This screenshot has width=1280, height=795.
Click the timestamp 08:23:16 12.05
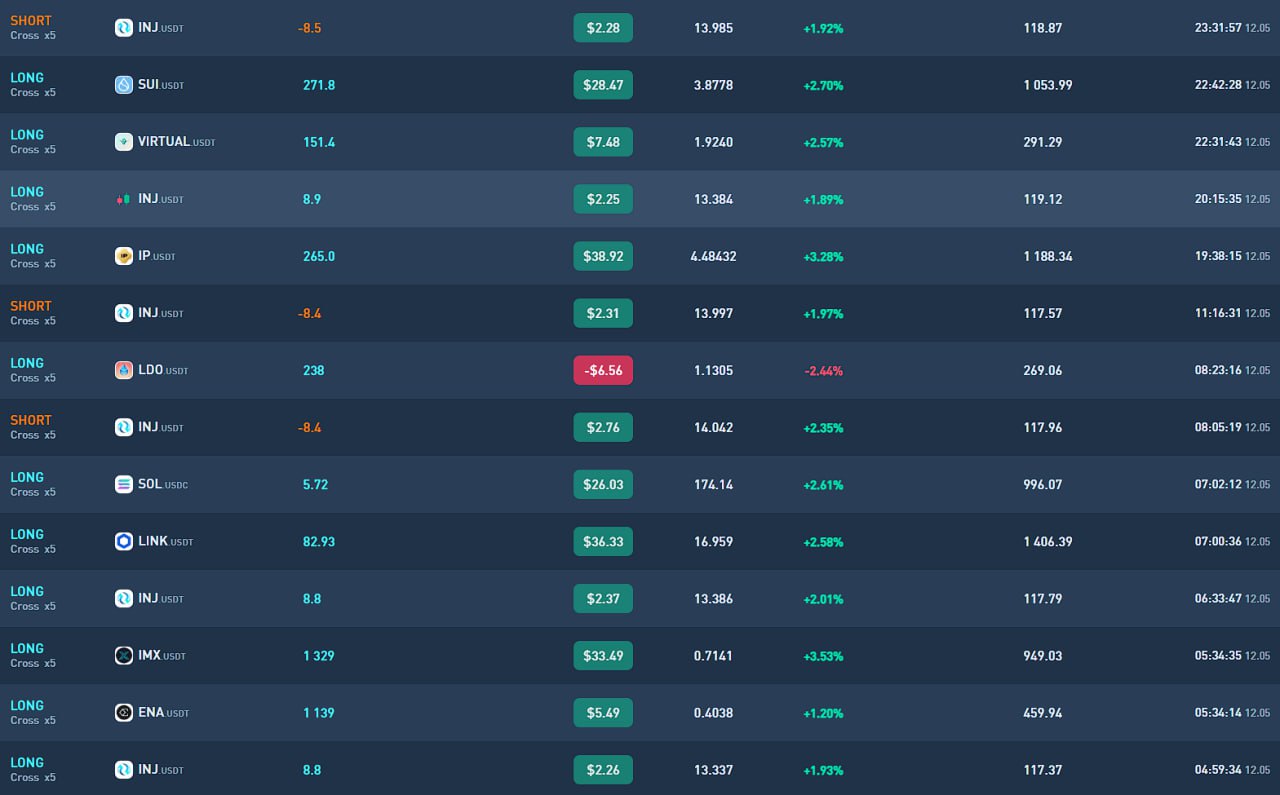1232,370
